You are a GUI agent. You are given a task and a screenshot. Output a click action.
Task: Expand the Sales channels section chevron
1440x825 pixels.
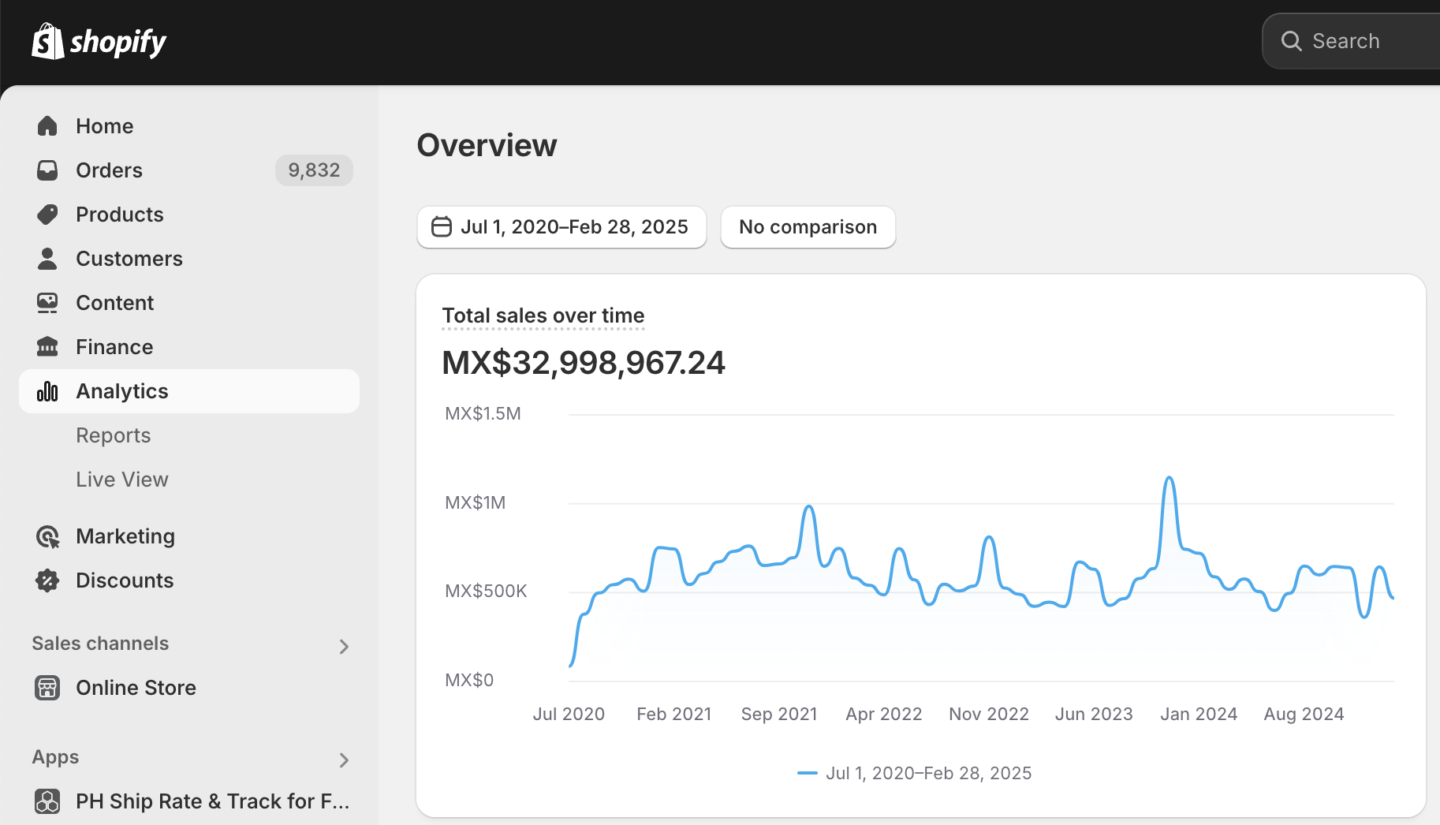tap(343, 646)
